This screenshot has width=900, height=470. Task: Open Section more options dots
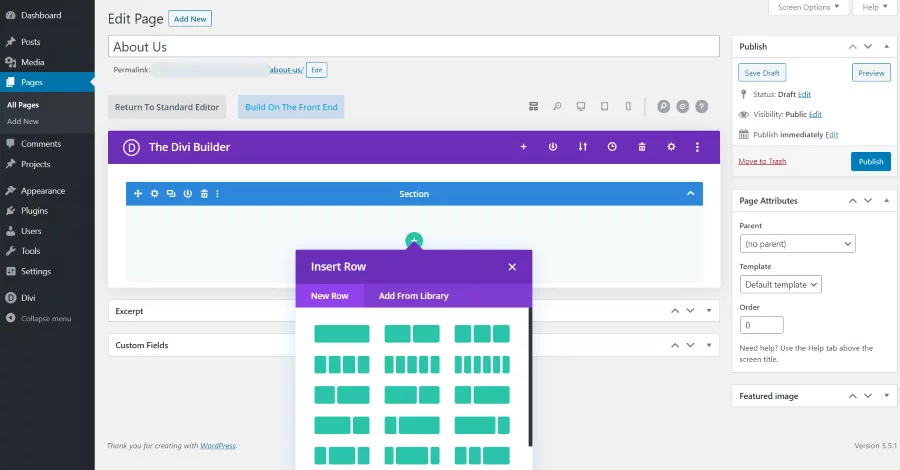[x=218, y=194]
